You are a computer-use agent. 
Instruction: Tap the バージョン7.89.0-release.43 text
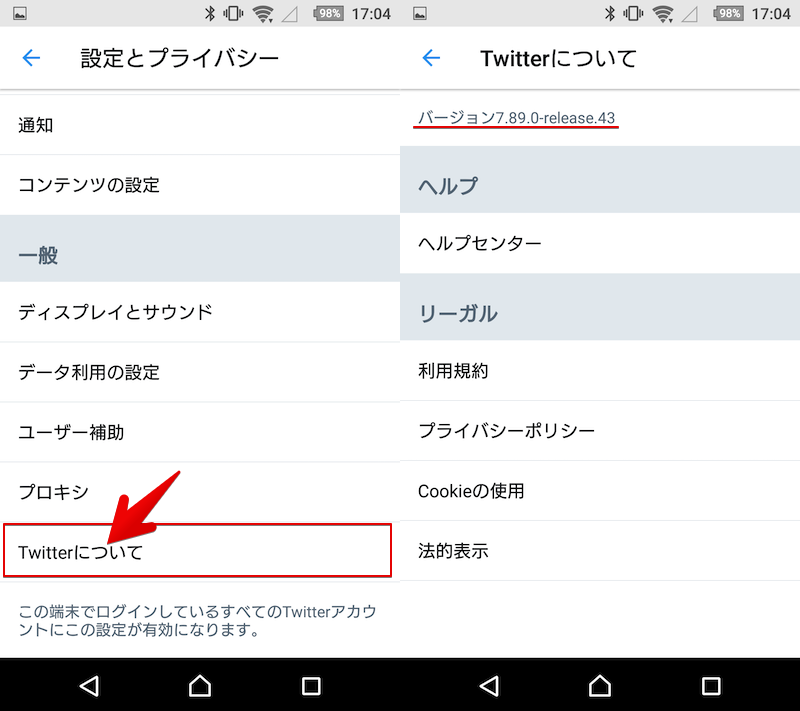tap(516, 118)
